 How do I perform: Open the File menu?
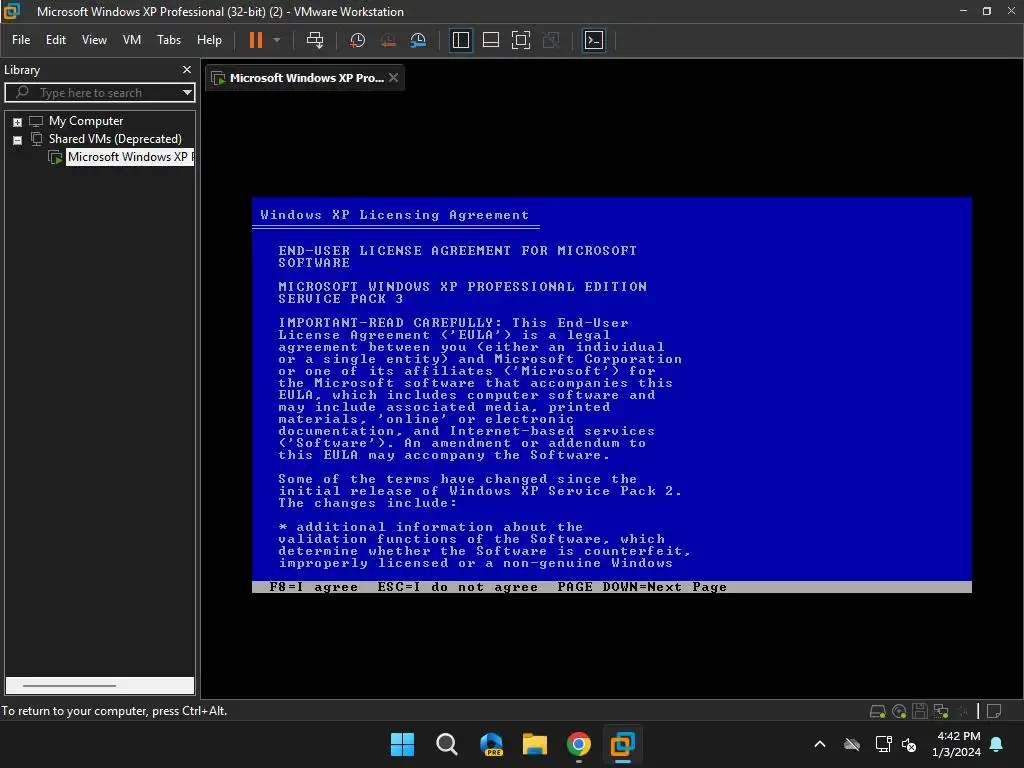[21, 40]
